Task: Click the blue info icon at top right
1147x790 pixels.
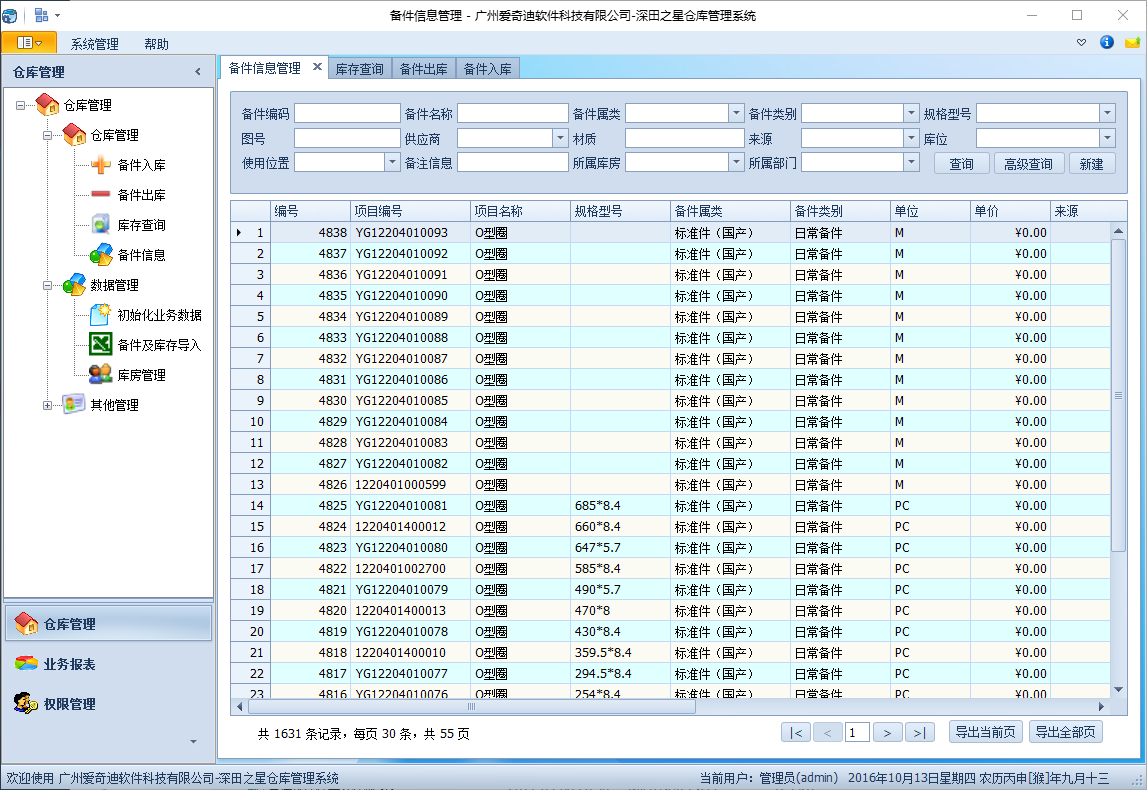Action: (x=1107, y=42)
